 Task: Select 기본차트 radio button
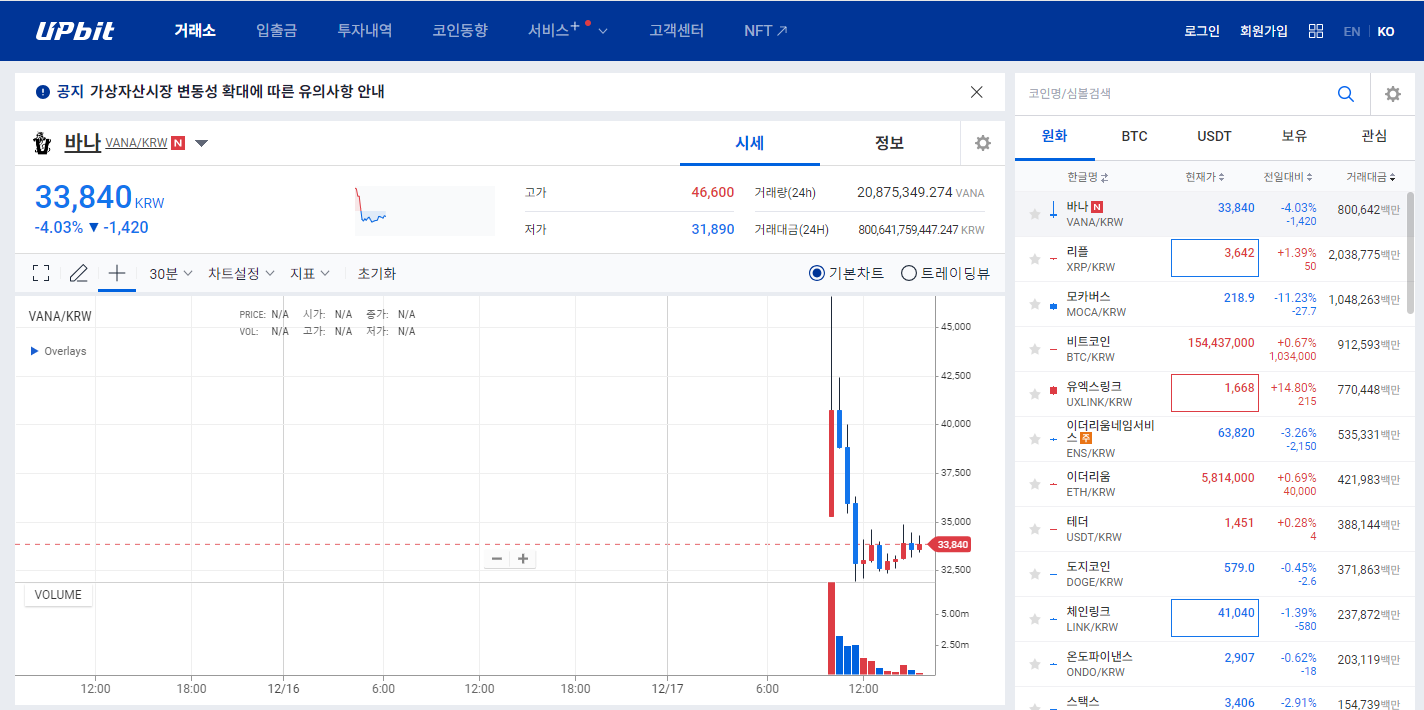click(817, 273)
